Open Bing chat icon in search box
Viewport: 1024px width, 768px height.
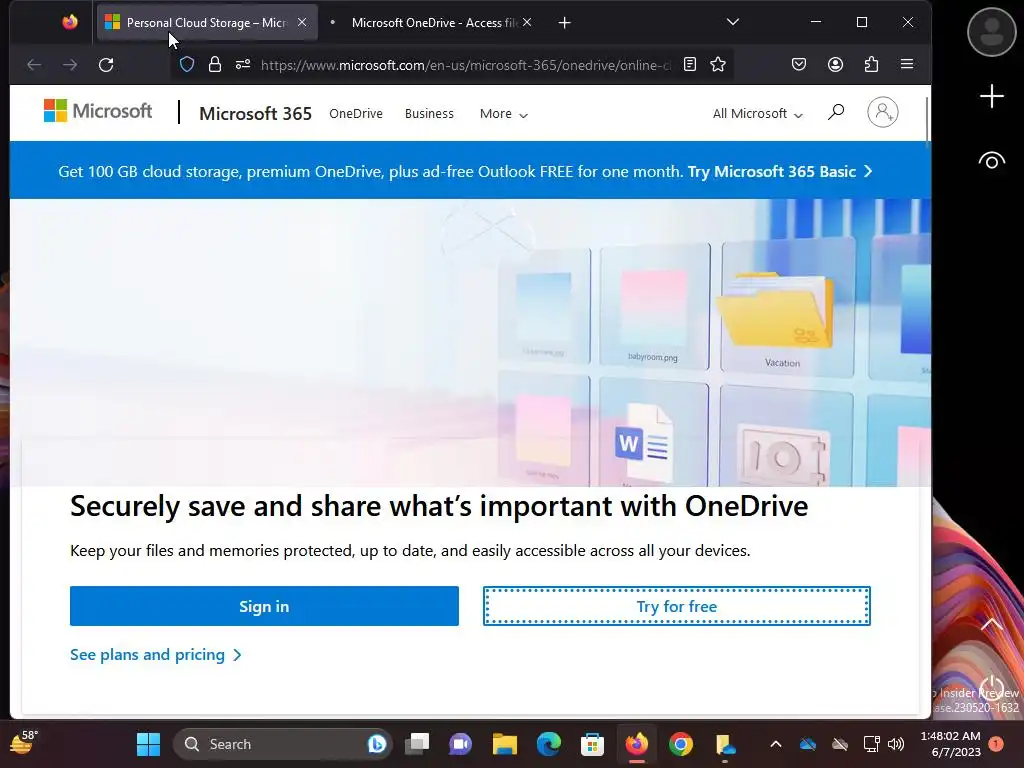click(x=376, y=744)
